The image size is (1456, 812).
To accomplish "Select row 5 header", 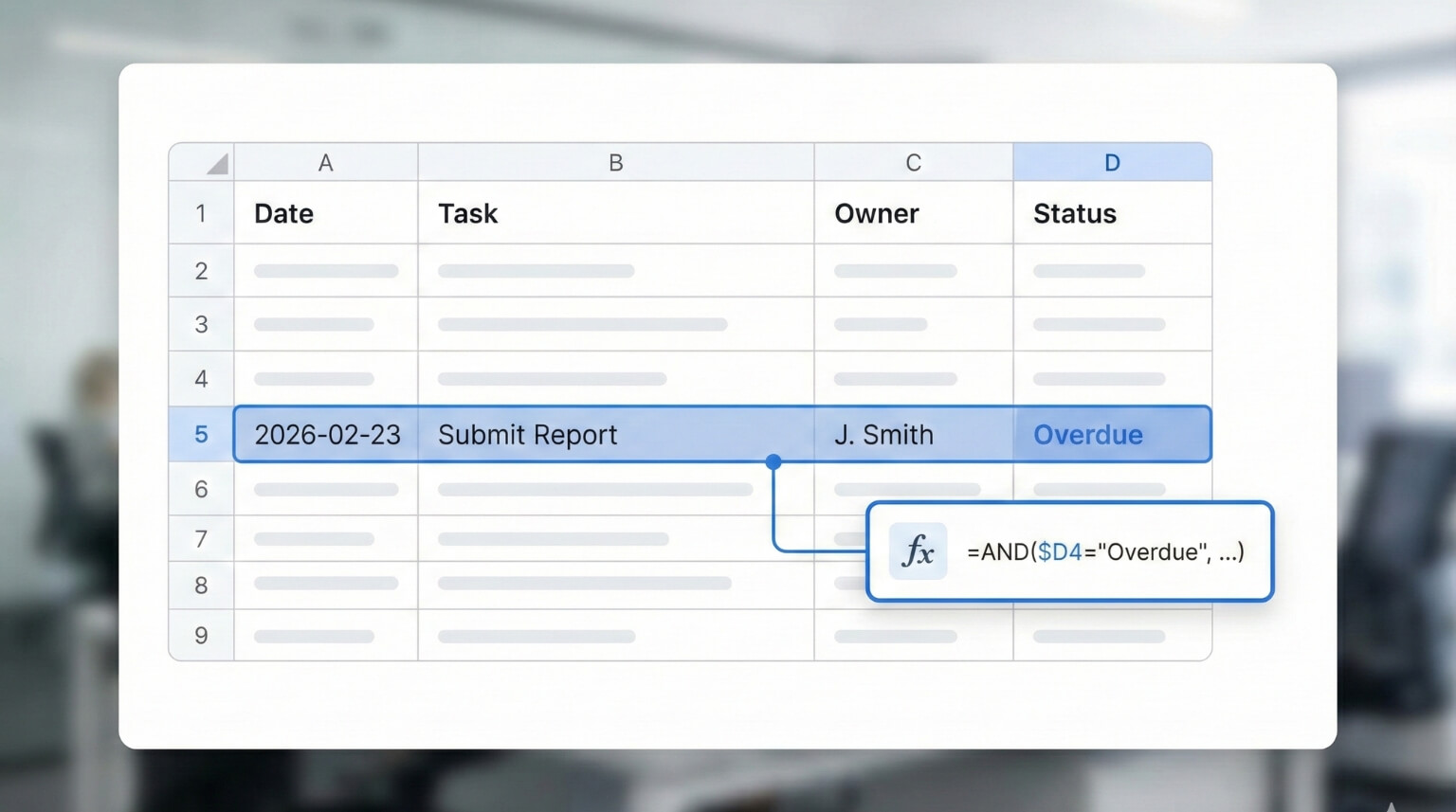I will pyautogui.click(x=201, y=435).
